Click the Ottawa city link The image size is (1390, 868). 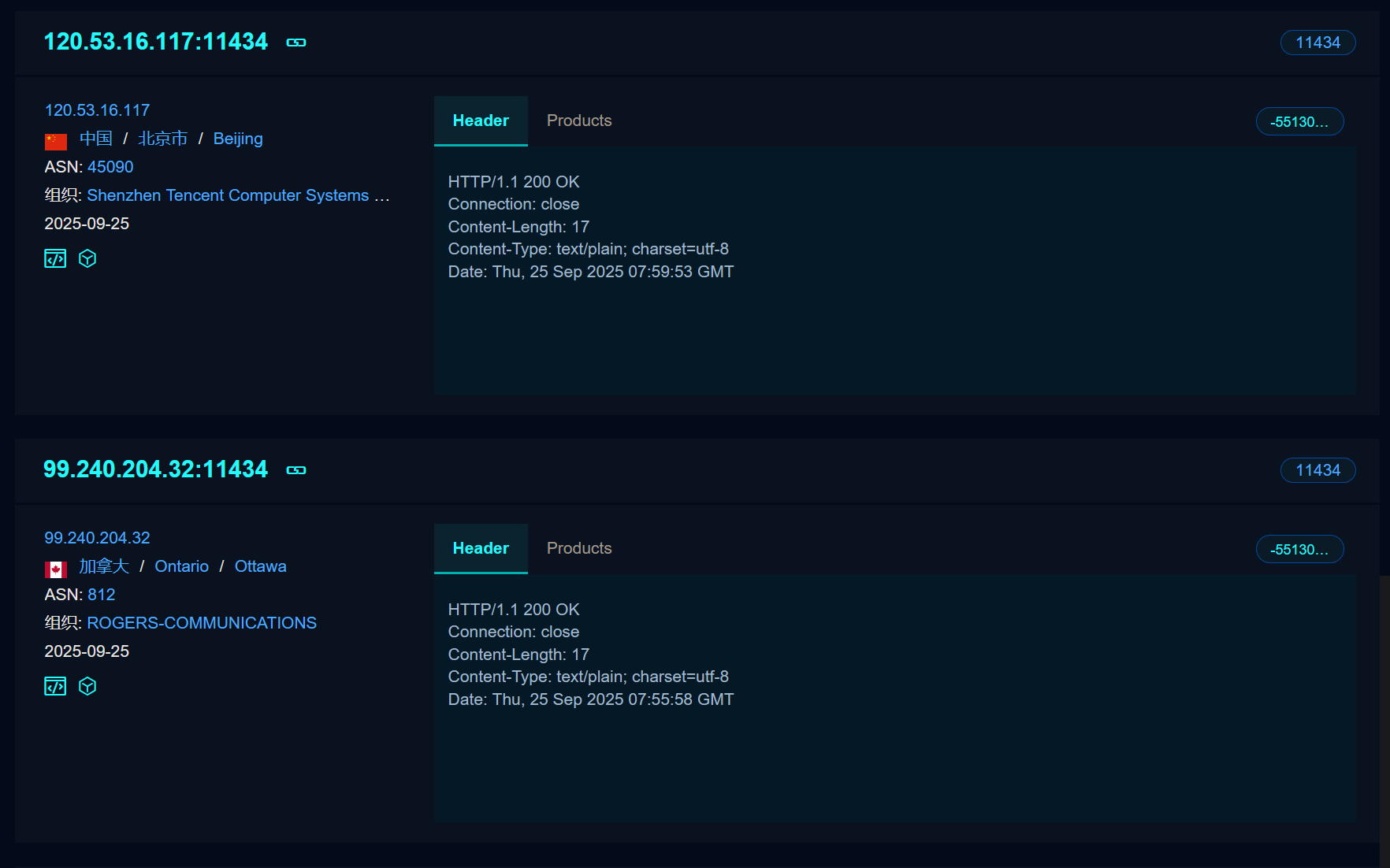260,566
